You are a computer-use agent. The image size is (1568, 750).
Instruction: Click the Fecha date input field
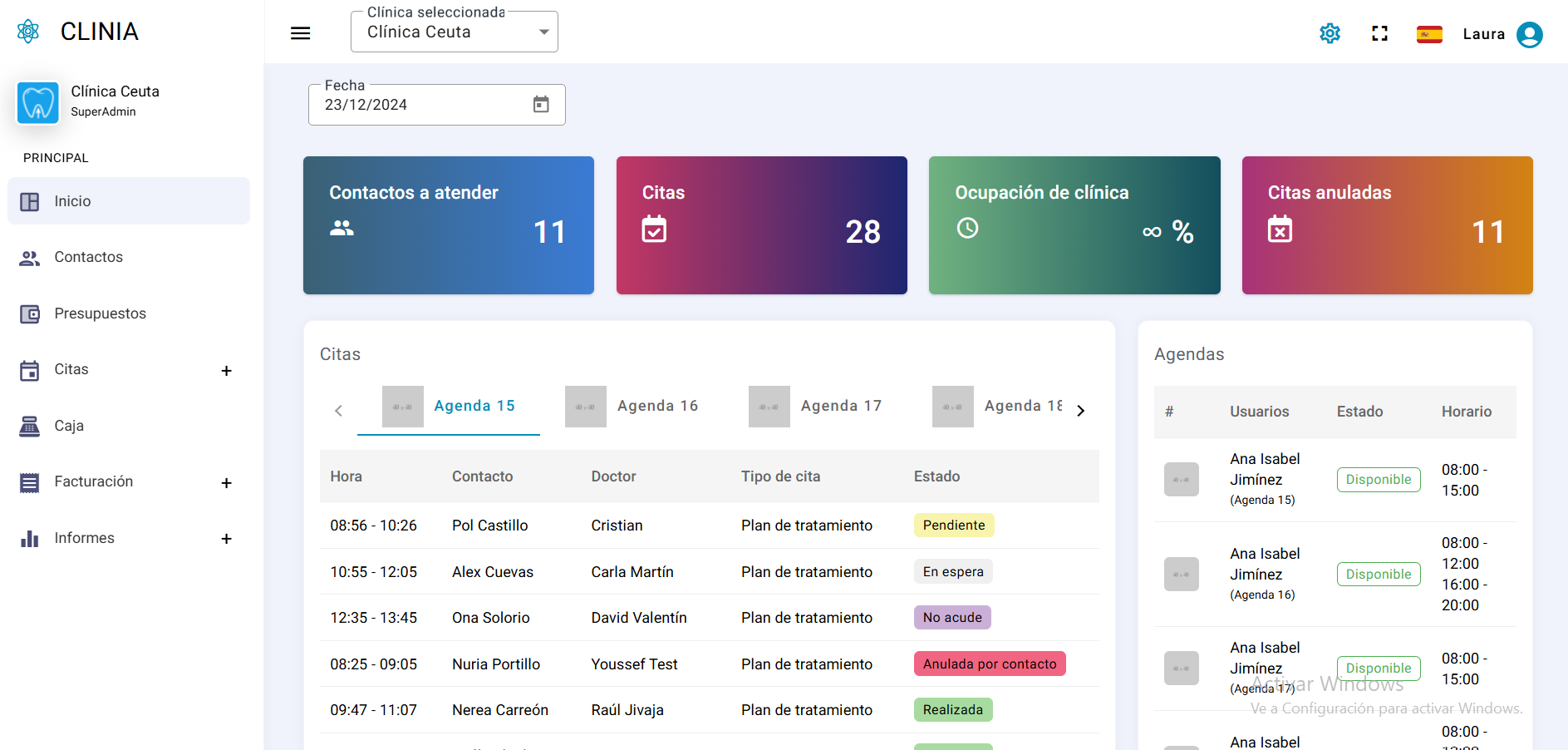click(x=437, y=105)
